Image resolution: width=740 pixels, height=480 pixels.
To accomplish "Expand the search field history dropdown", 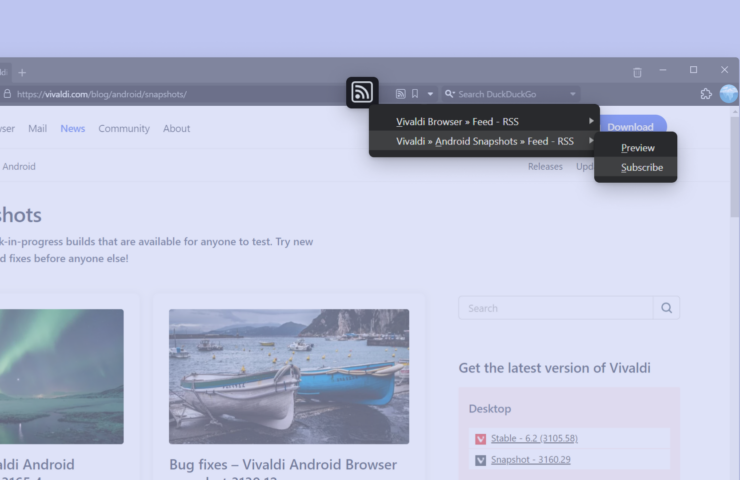I will pos(572,94).
